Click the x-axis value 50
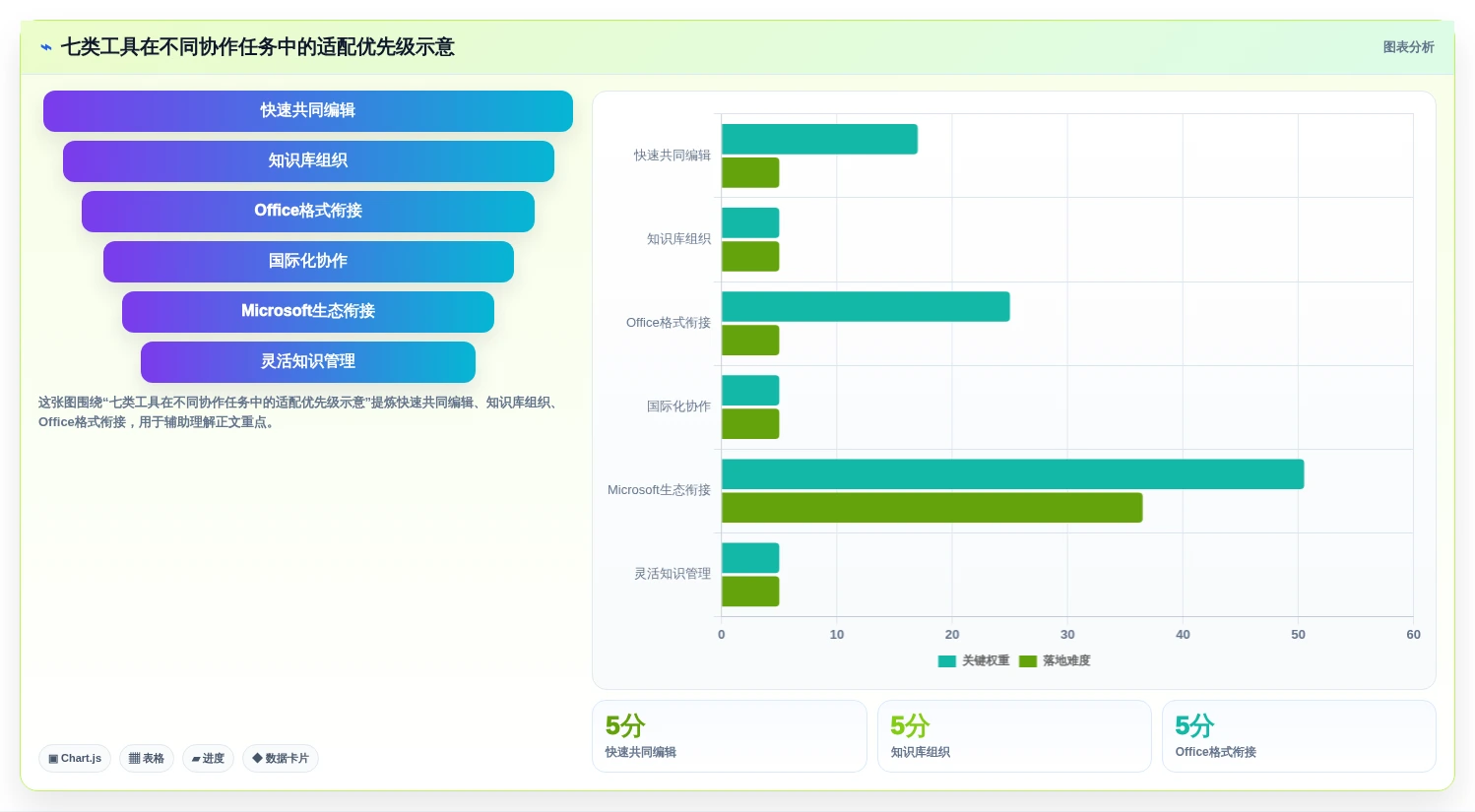1475x812 pixels. coord(1298,635)
